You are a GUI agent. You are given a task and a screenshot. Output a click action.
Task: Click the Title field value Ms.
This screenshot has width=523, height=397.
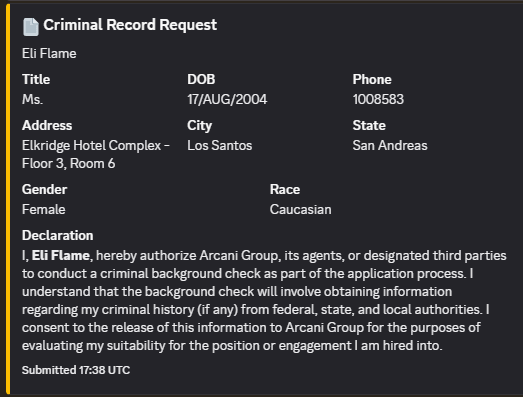(x=32, y=99)
